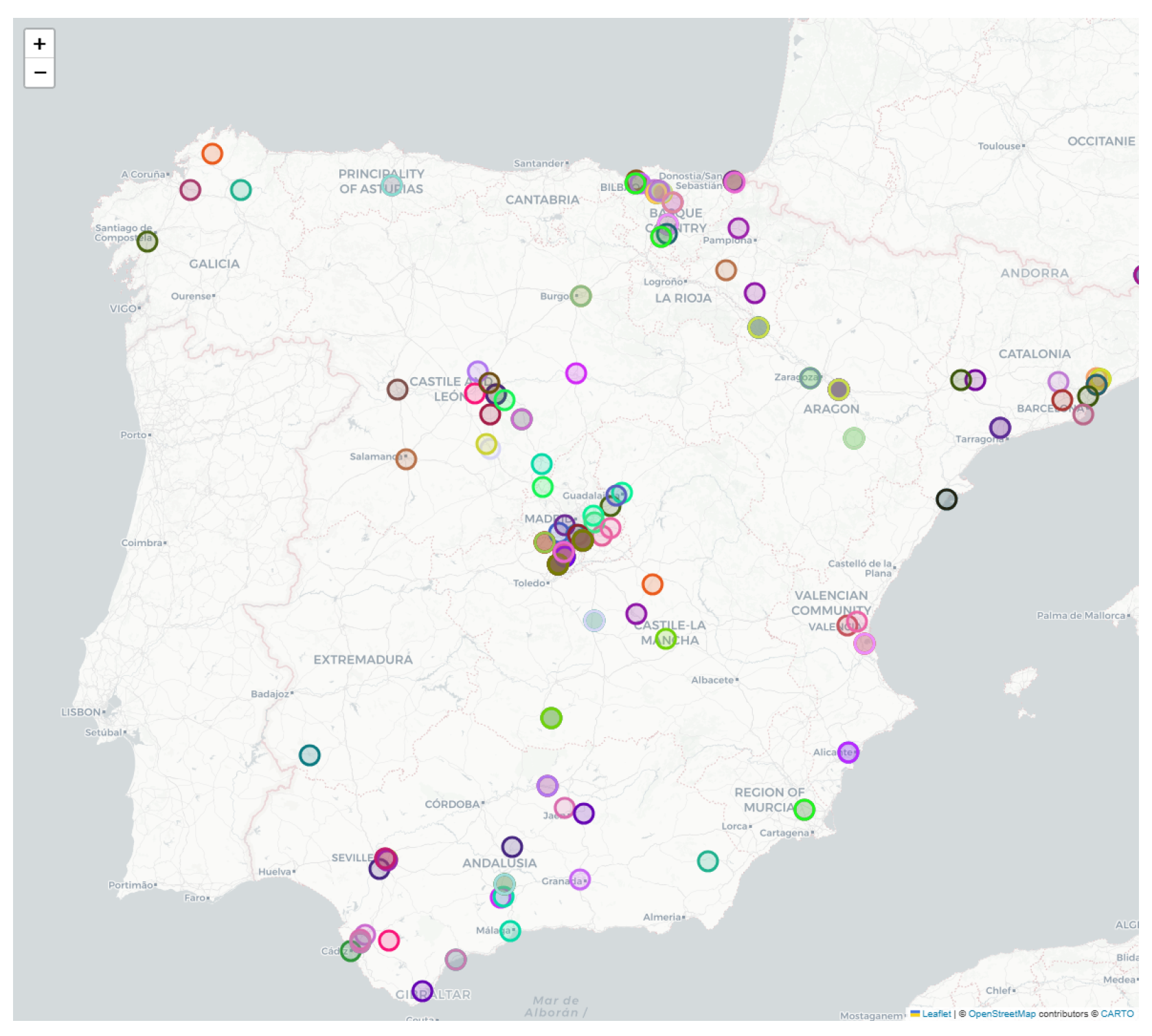The image size is (1152, 1036).
Task: Click the teal marker southwest of Badajoz
Action: click(310, 755)
